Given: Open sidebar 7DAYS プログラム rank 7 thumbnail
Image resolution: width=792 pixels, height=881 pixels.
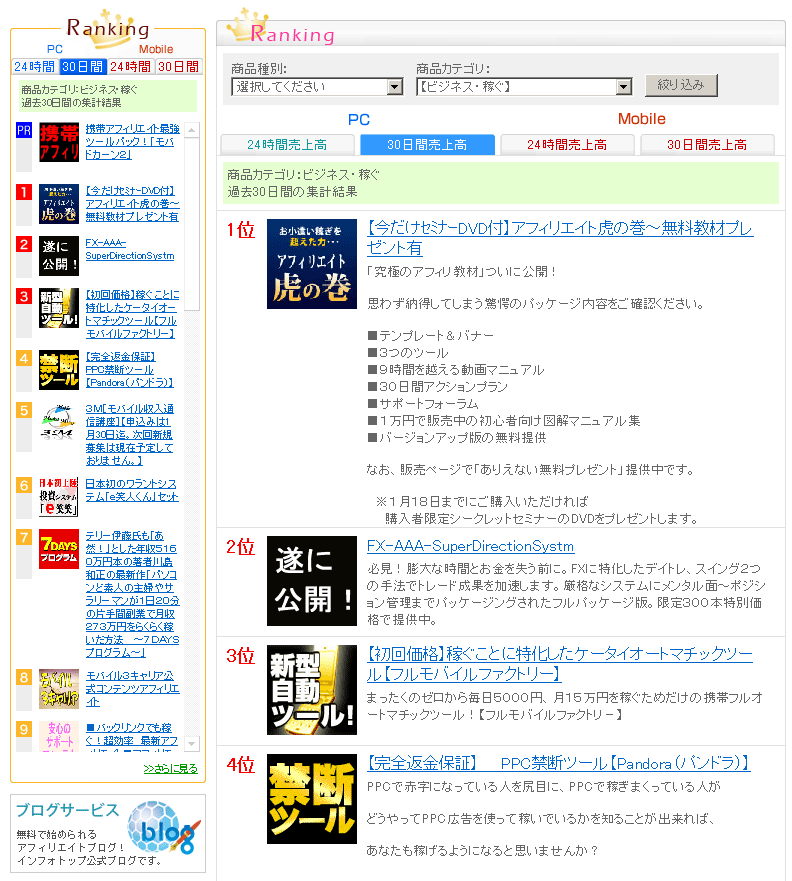Looking at the screenshot, I should coord(59,548).
